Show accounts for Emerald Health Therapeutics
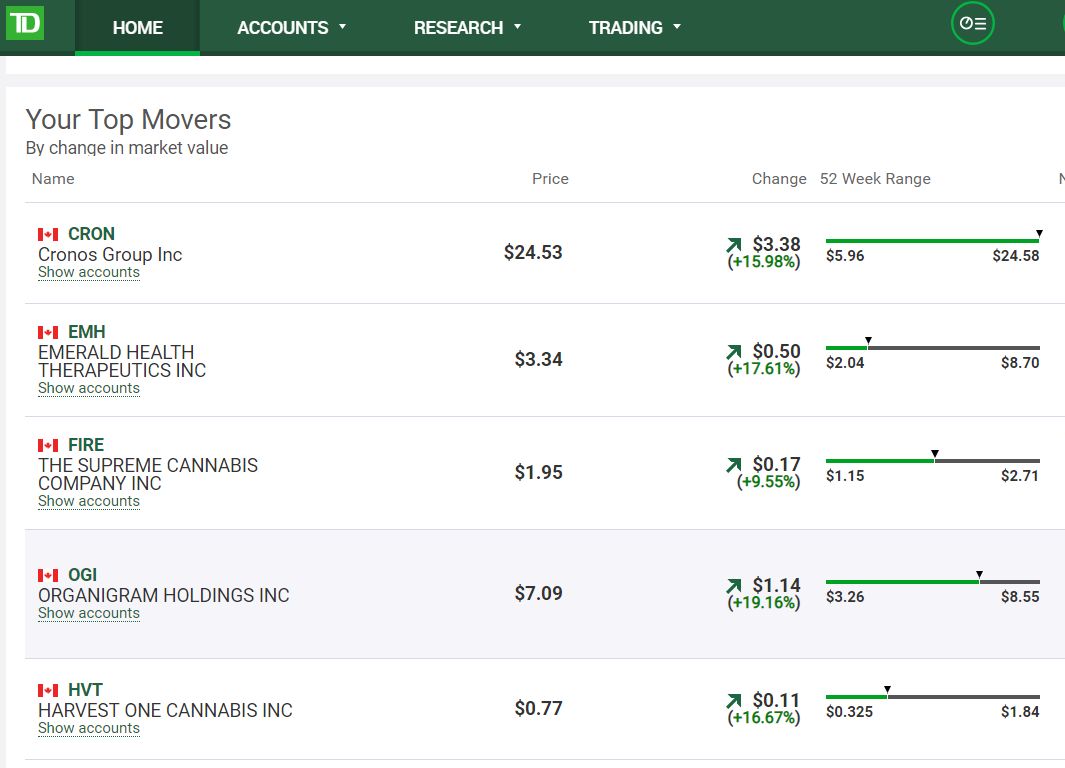The height and width of the screenshot is (768, 1065). (x=89, y=388)
